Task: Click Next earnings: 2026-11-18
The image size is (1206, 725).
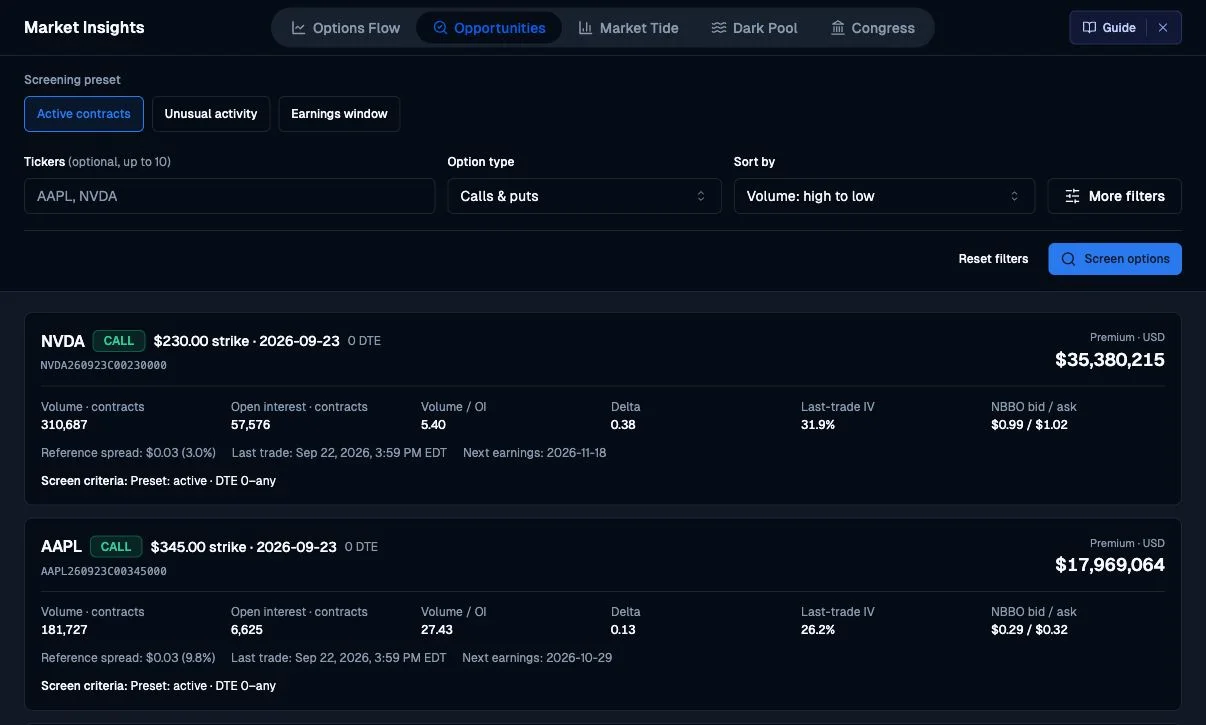Action: (535, 453)
